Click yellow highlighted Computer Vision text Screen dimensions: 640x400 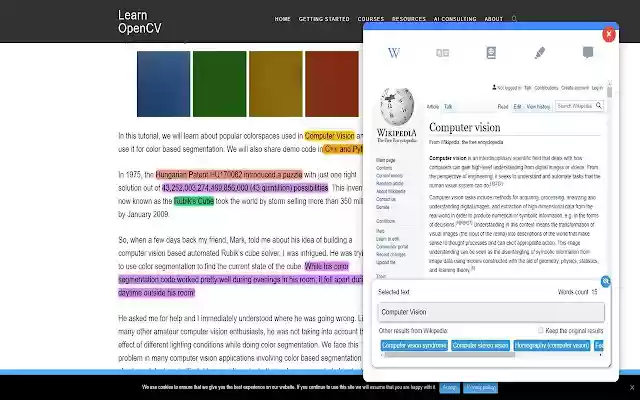pos(329,136)
